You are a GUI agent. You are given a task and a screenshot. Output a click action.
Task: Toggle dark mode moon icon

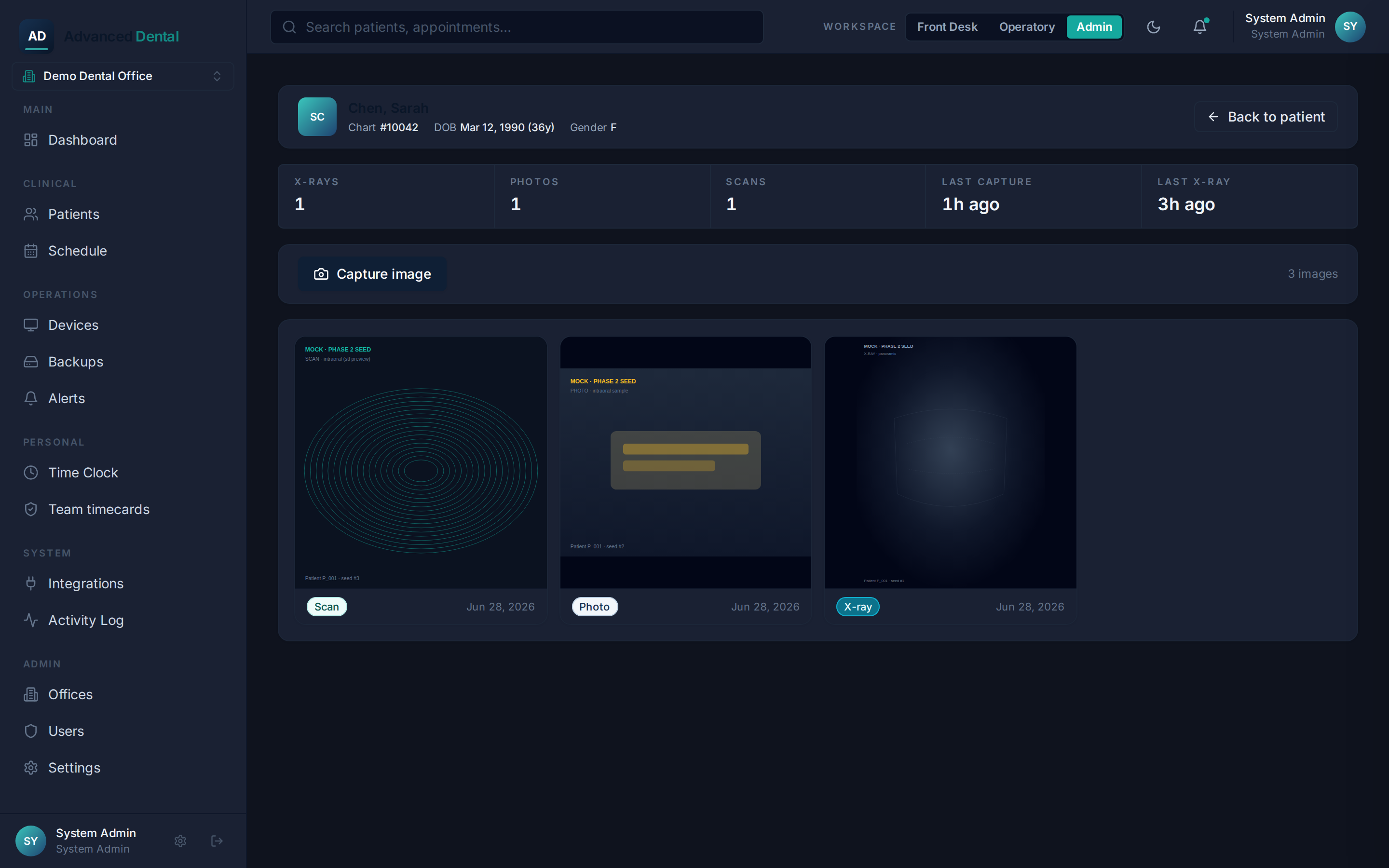(1153, 27)
